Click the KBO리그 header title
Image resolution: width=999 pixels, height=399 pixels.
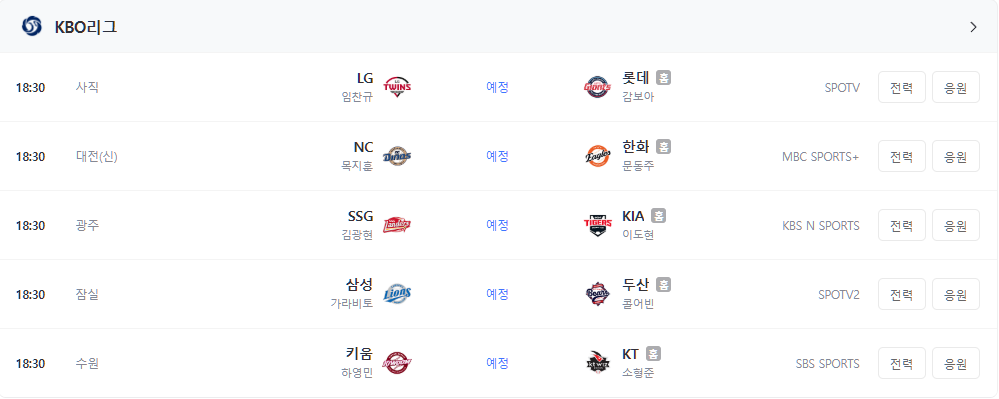86,27
